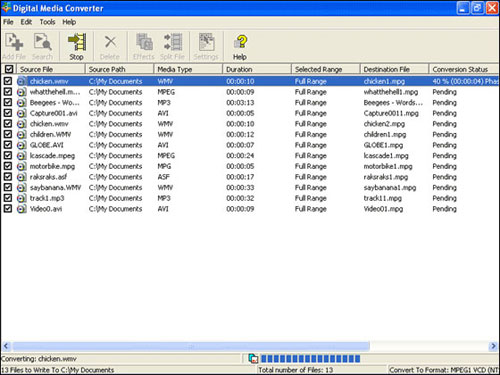Sort by Source File column header
500x375 pixels.
[51, 69]
